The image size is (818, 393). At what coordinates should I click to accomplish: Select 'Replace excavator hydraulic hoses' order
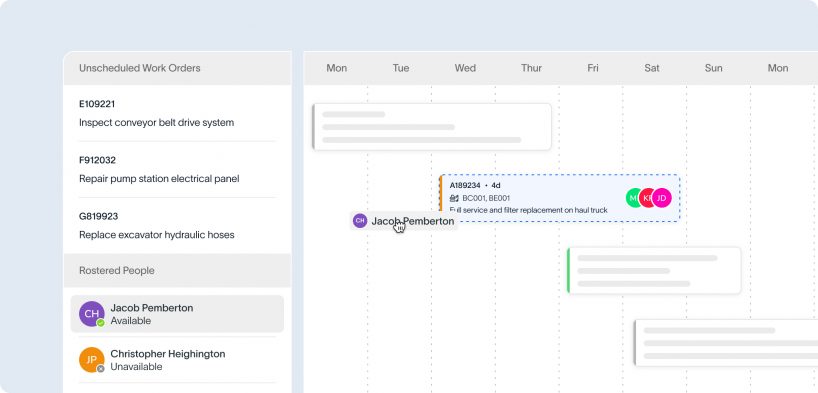click(157, 235)
